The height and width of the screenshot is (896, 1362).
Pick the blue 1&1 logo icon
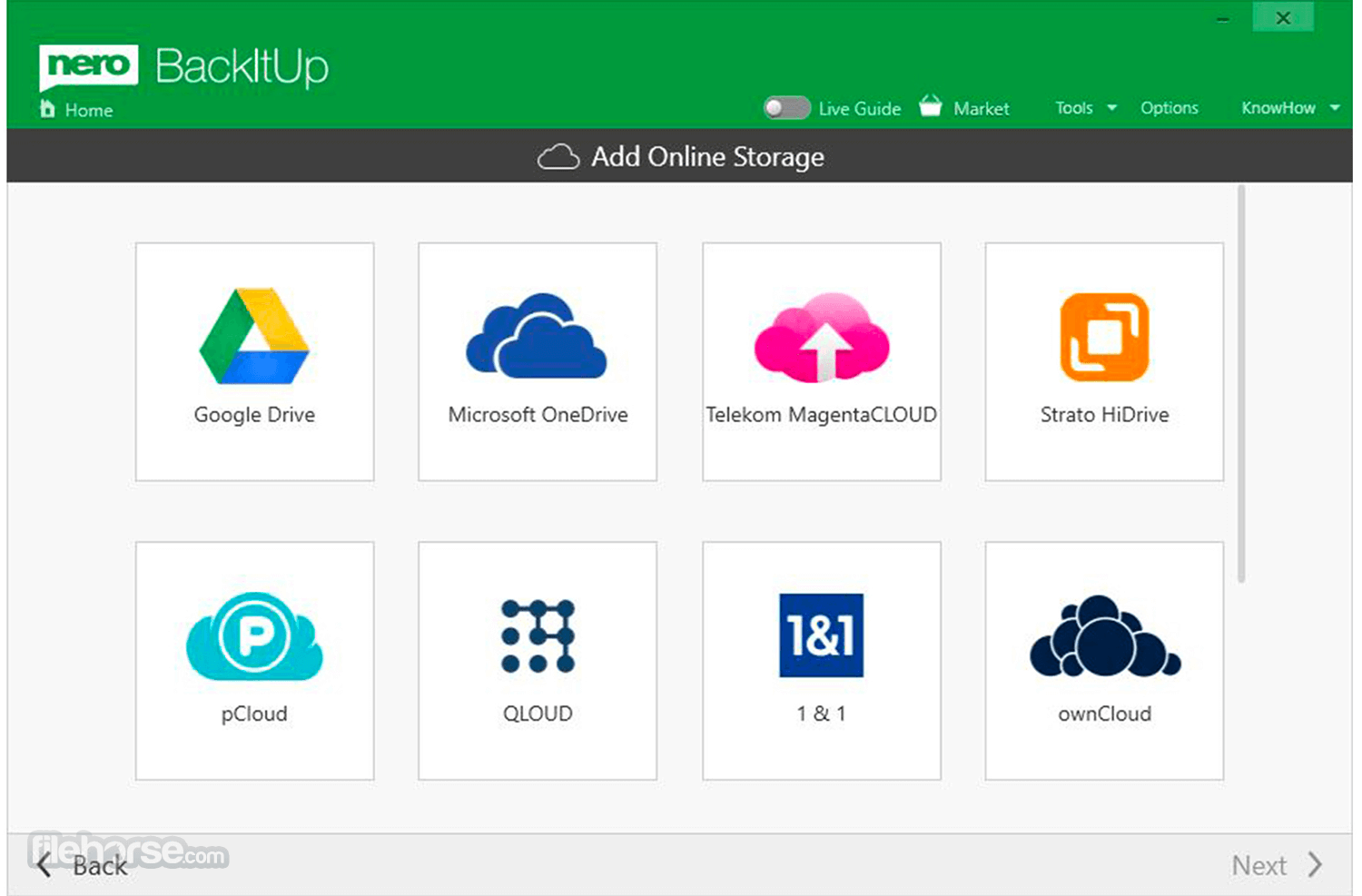click(x=821, y=635)
